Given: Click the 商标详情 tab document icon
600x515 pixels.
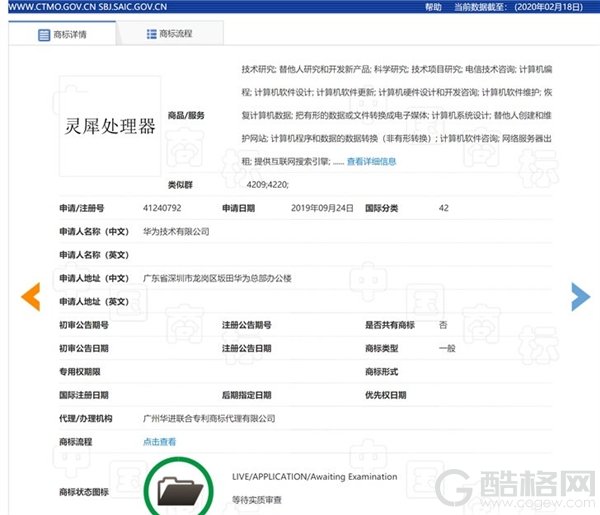Looking at the screenshot, I should pyautogui.click(x=44, y=35).
